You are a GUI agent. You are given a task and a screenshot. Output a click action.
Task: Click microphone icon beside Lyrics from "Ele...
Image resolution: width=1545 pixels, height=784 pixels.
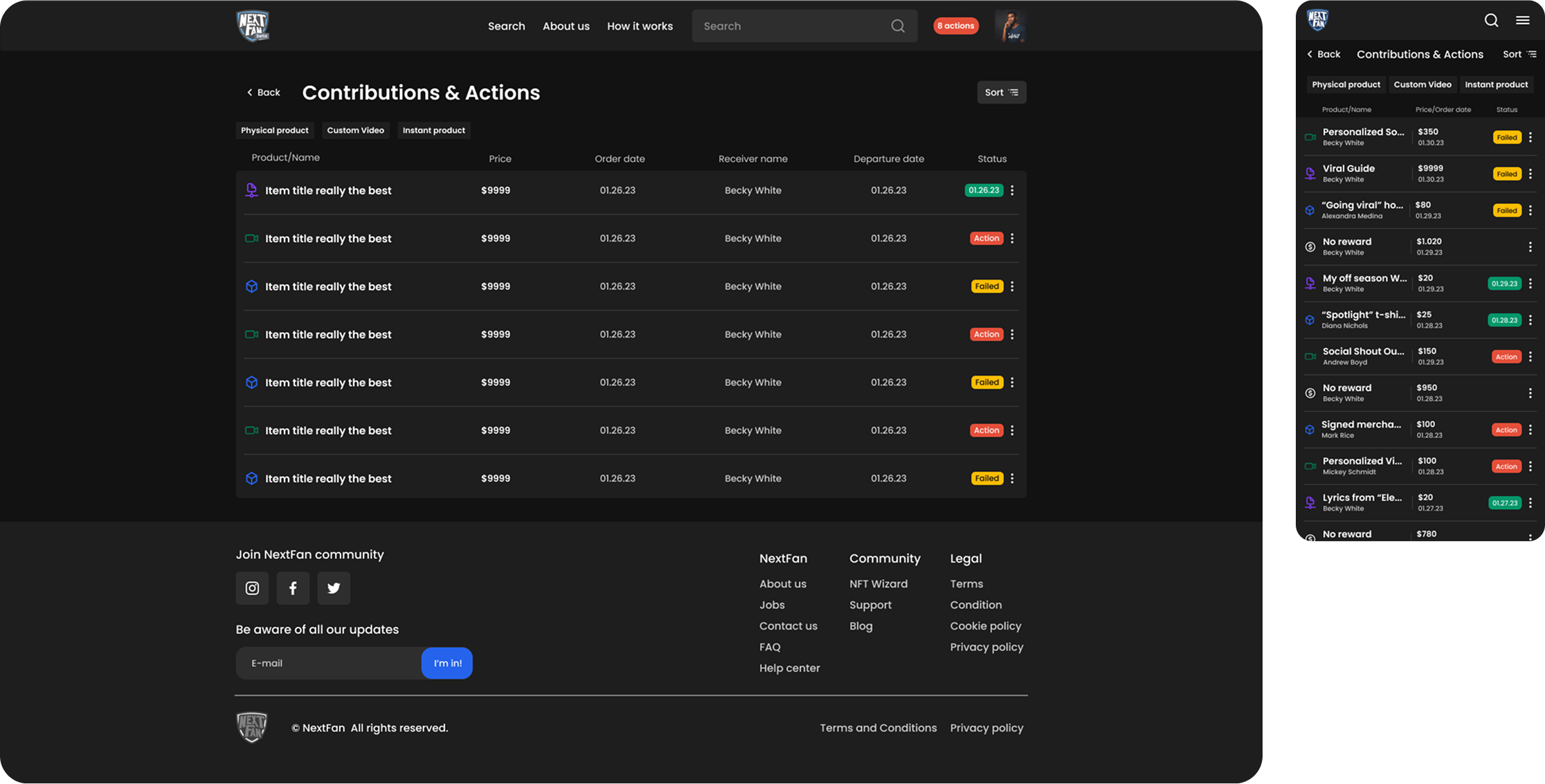pos(1310,503)
